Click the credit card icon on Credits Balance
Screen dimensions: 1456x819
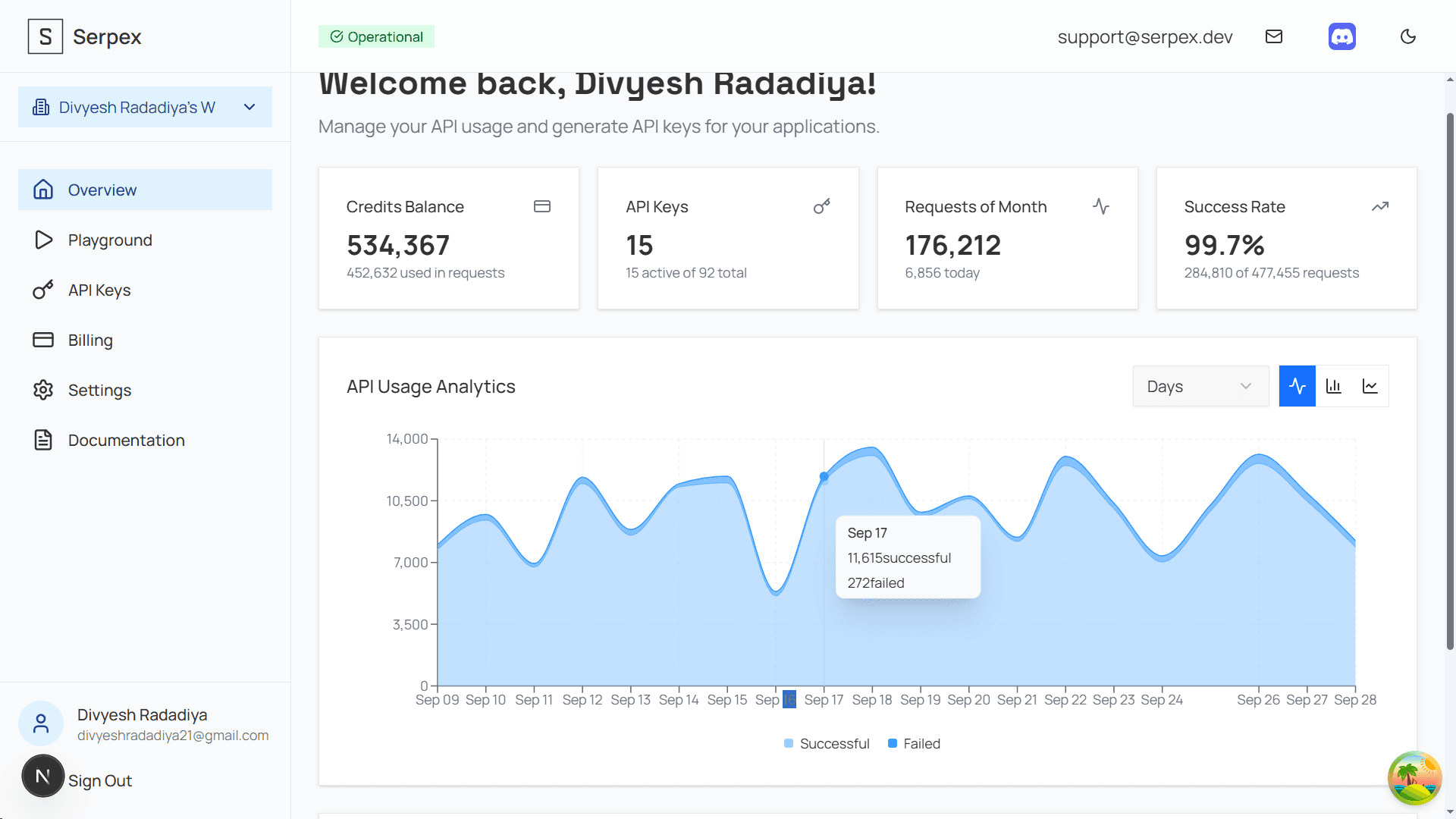point(542,206)
